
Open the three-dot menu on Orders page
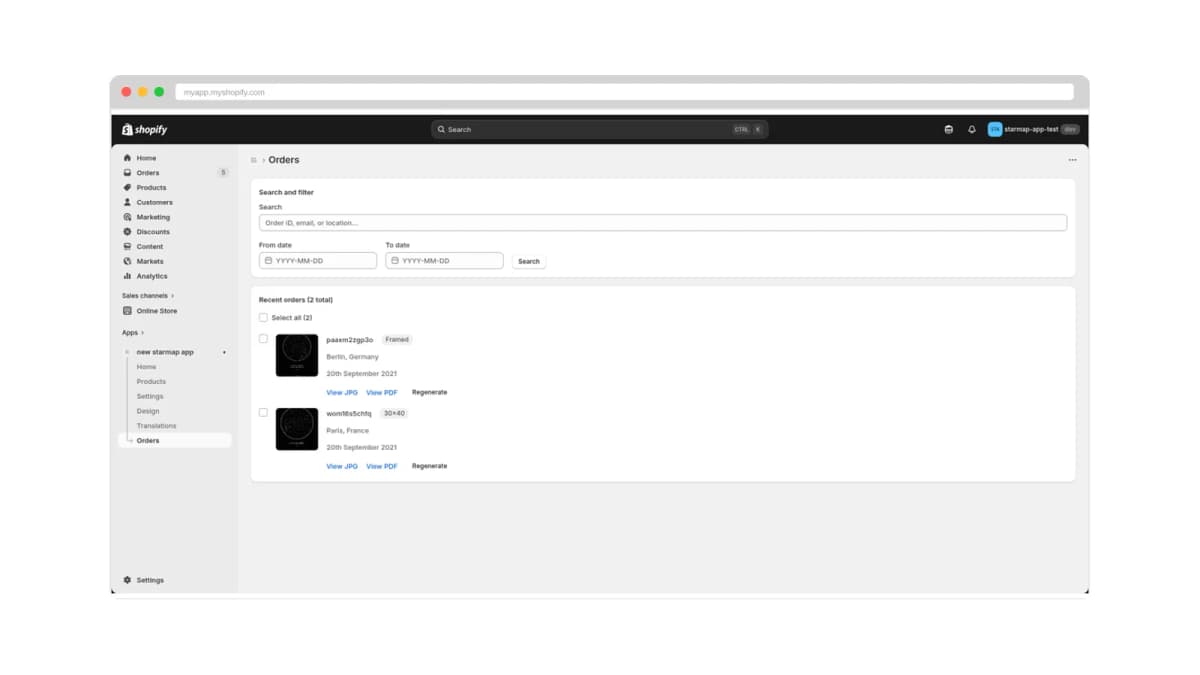click(1072, 160)
